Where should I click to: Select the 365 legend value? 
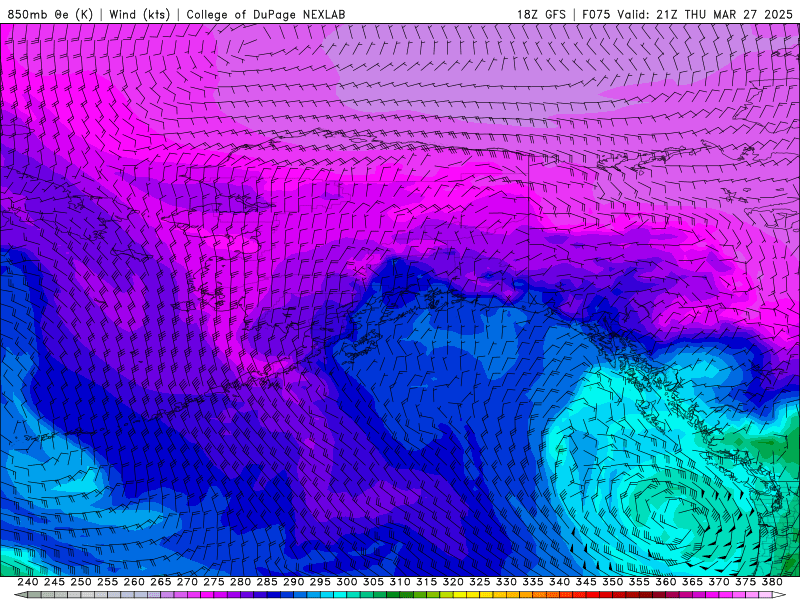tap(692, 582)
